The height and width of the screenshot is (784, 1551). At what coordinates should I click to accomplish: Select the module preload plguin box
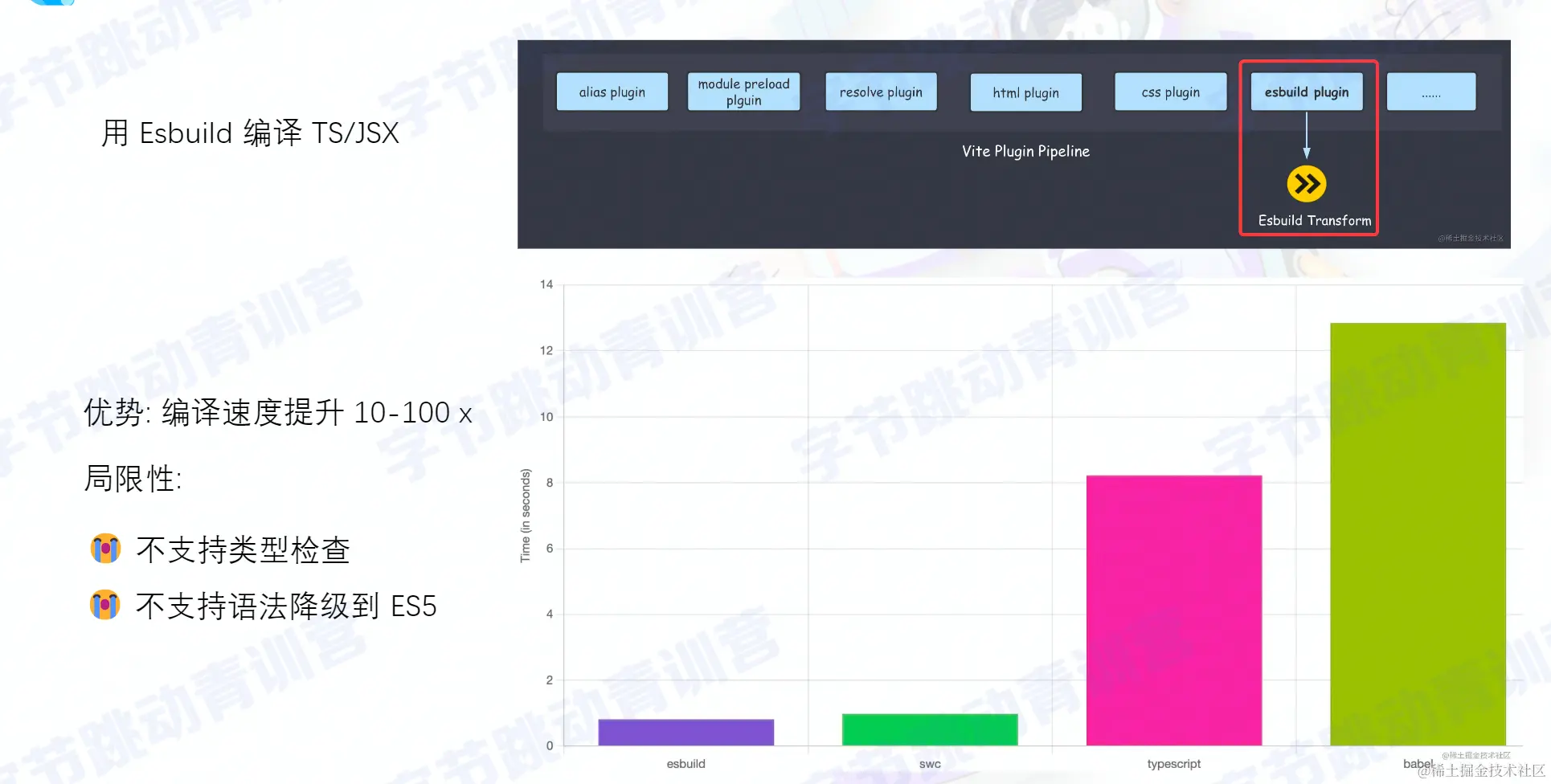click(743, 92)
